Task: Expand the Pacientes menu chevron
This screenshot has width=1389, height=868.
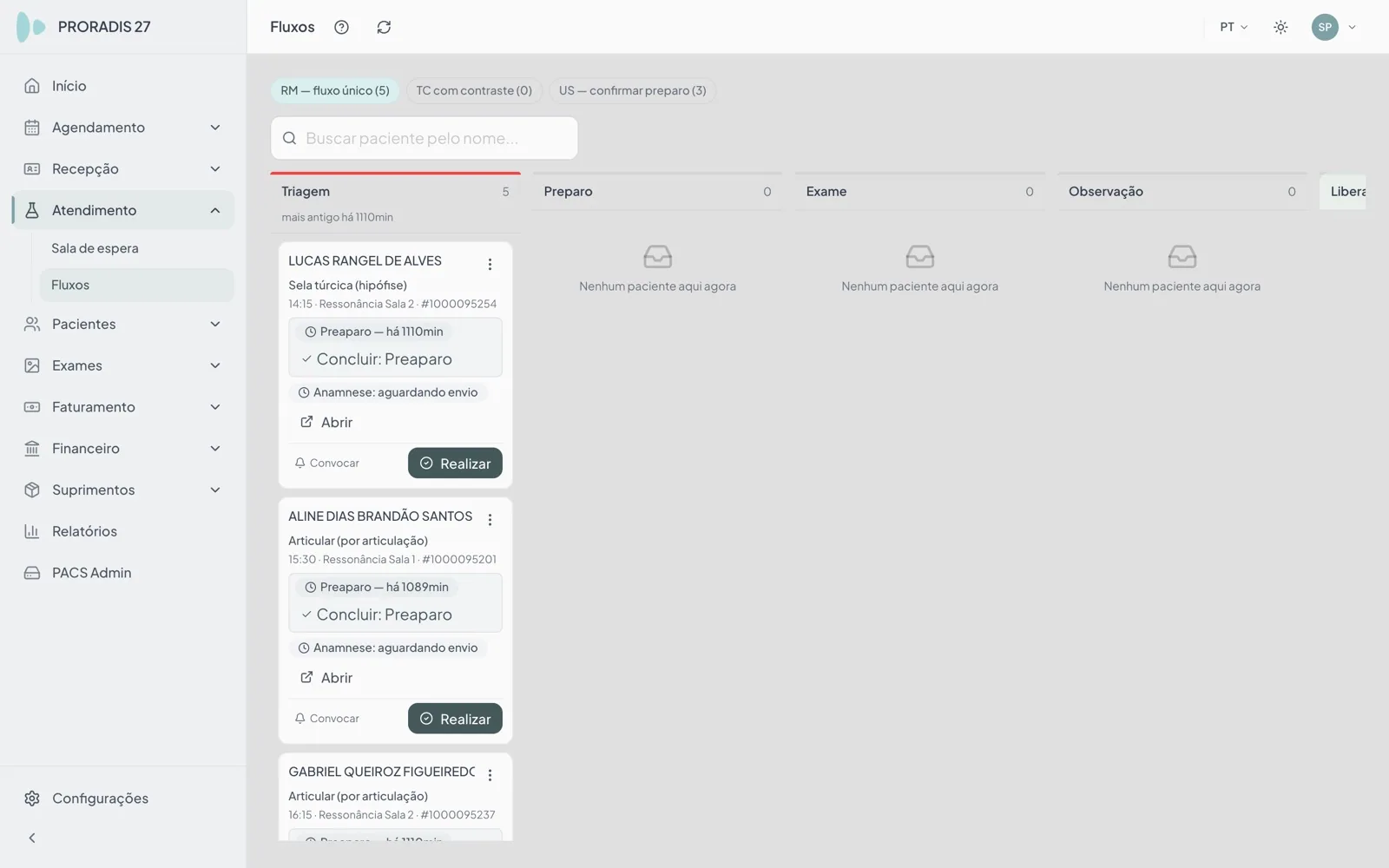Action: coord(215,324)
